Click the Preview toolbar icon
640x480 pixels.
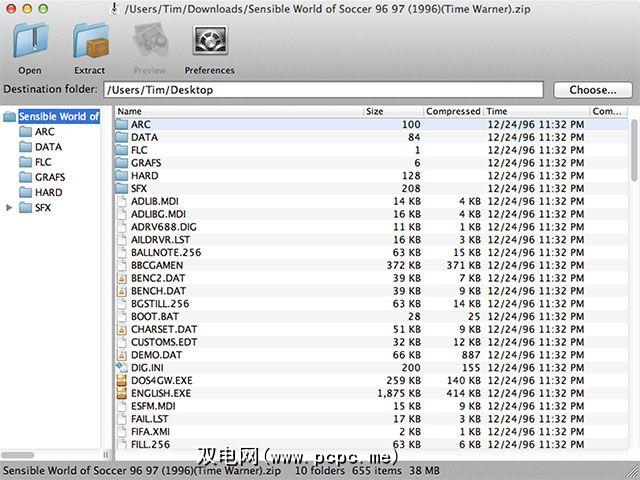[x=150, y=41]
